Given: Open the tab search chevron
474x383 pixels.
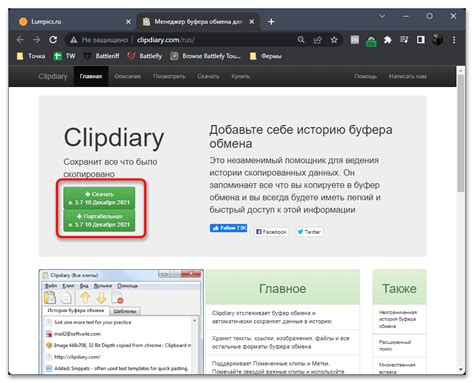Looking at the screenshot, I should click(x=382, y=16).
